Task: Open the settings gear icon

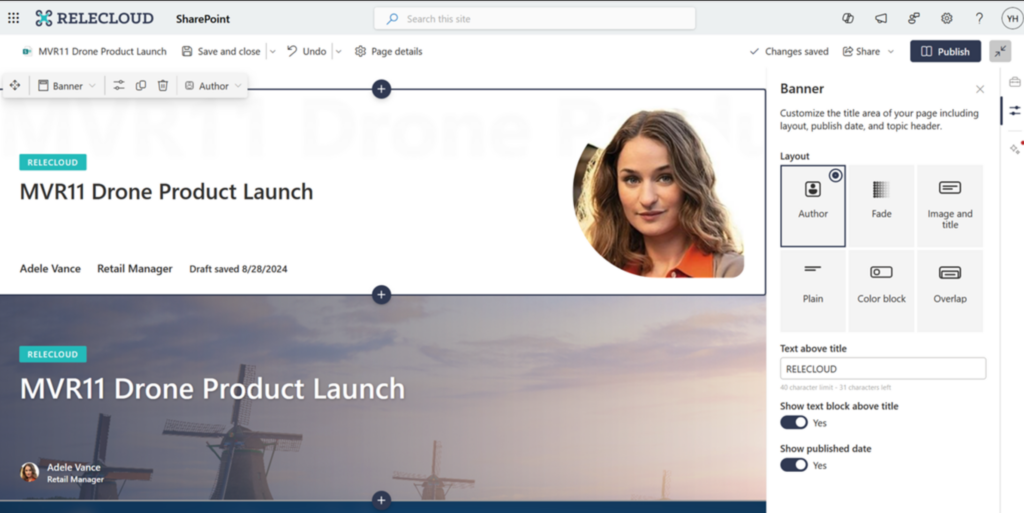Action: (946, 18)
